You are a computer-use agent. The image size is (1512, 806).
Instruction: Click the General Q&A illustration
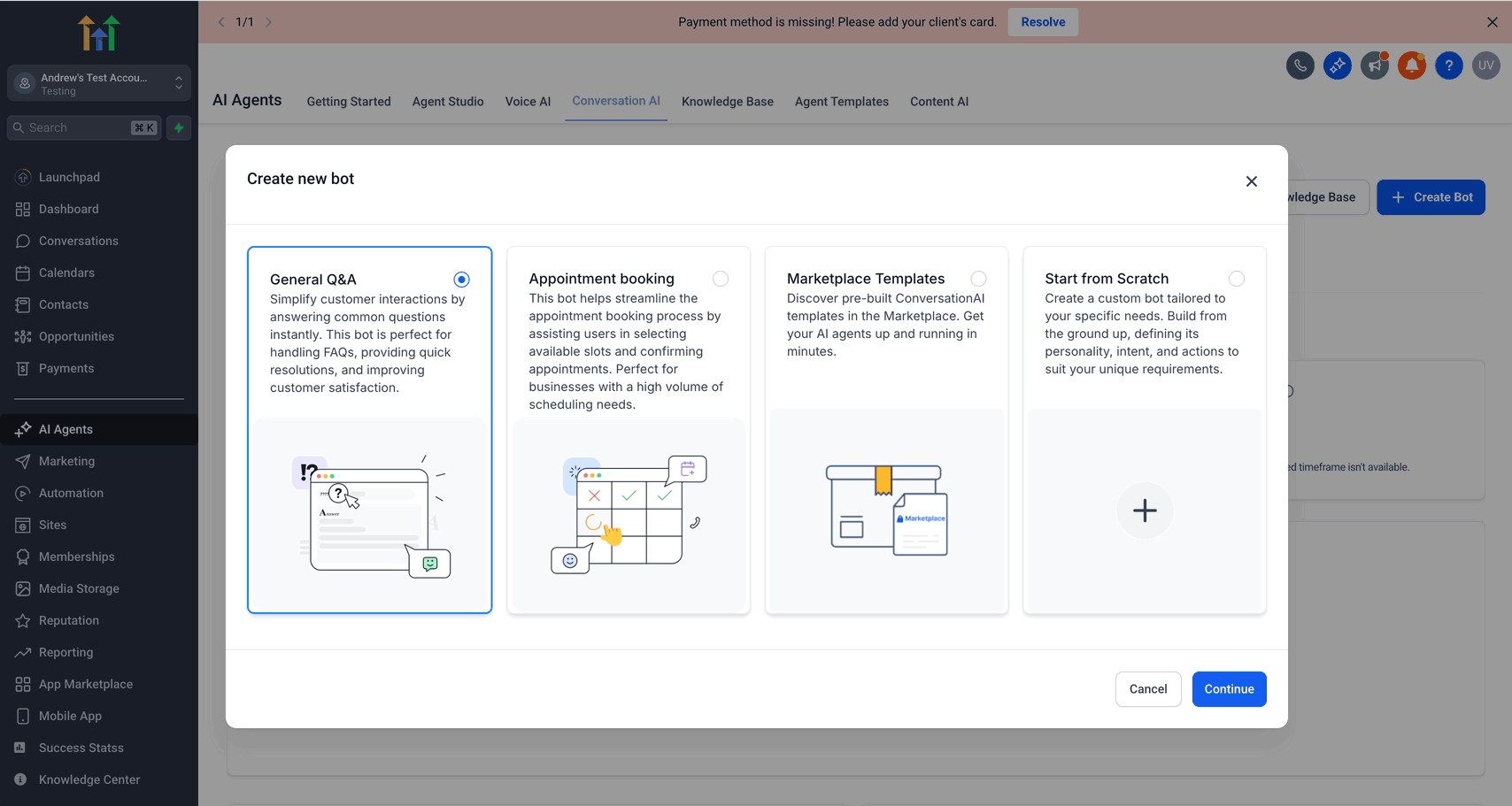tap(370, 518)
